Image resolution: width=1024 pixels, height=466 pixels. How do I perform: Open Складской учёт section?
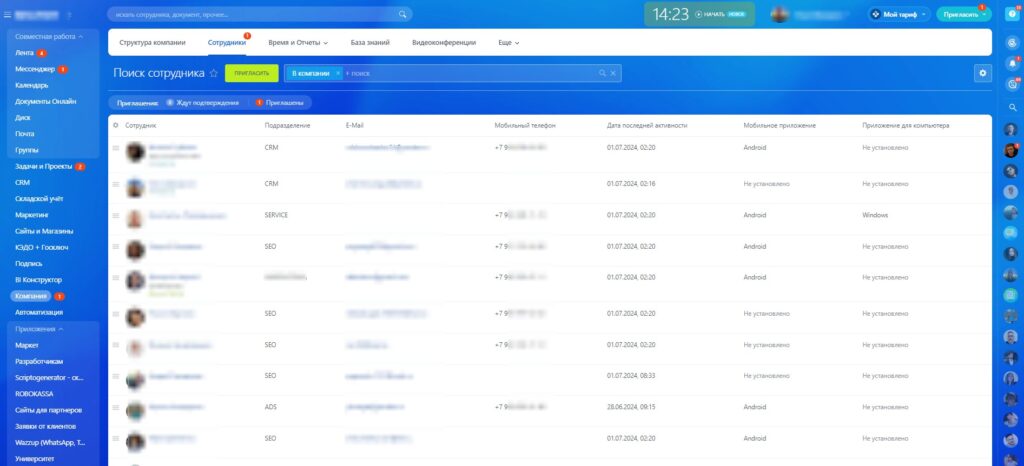coord(39,198)
